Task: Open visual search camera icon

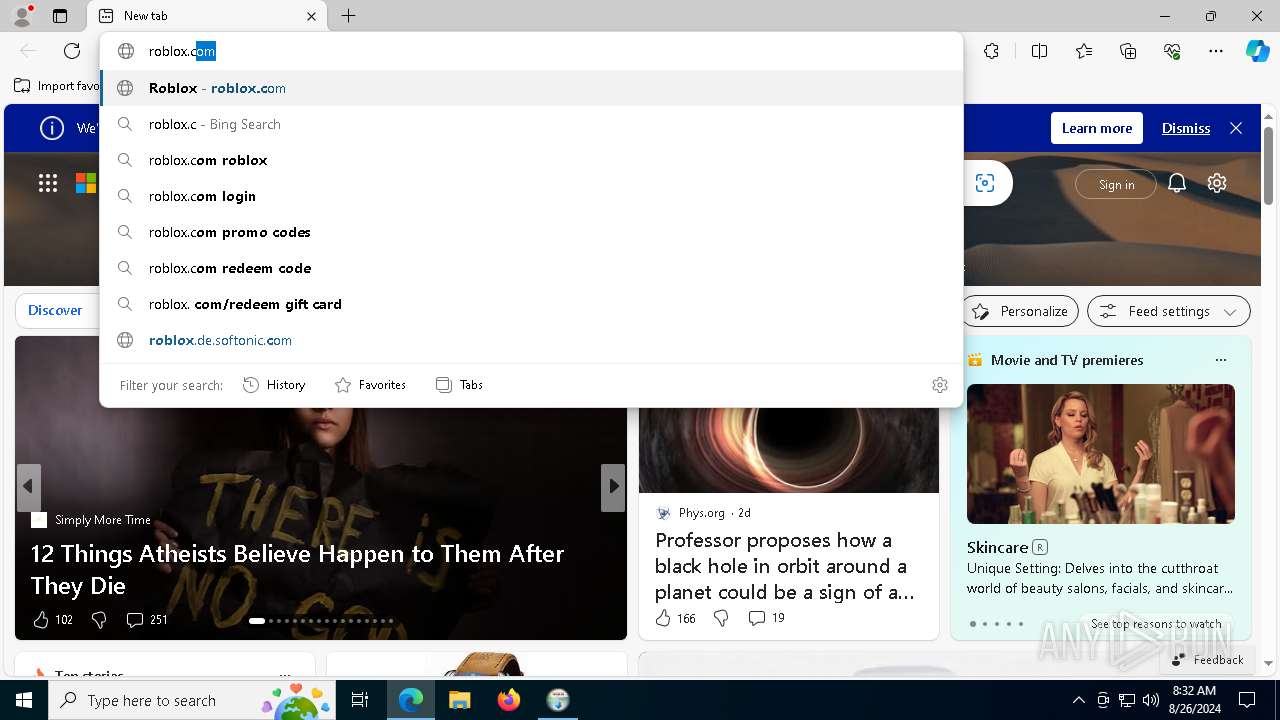Action: coord(985,183)
